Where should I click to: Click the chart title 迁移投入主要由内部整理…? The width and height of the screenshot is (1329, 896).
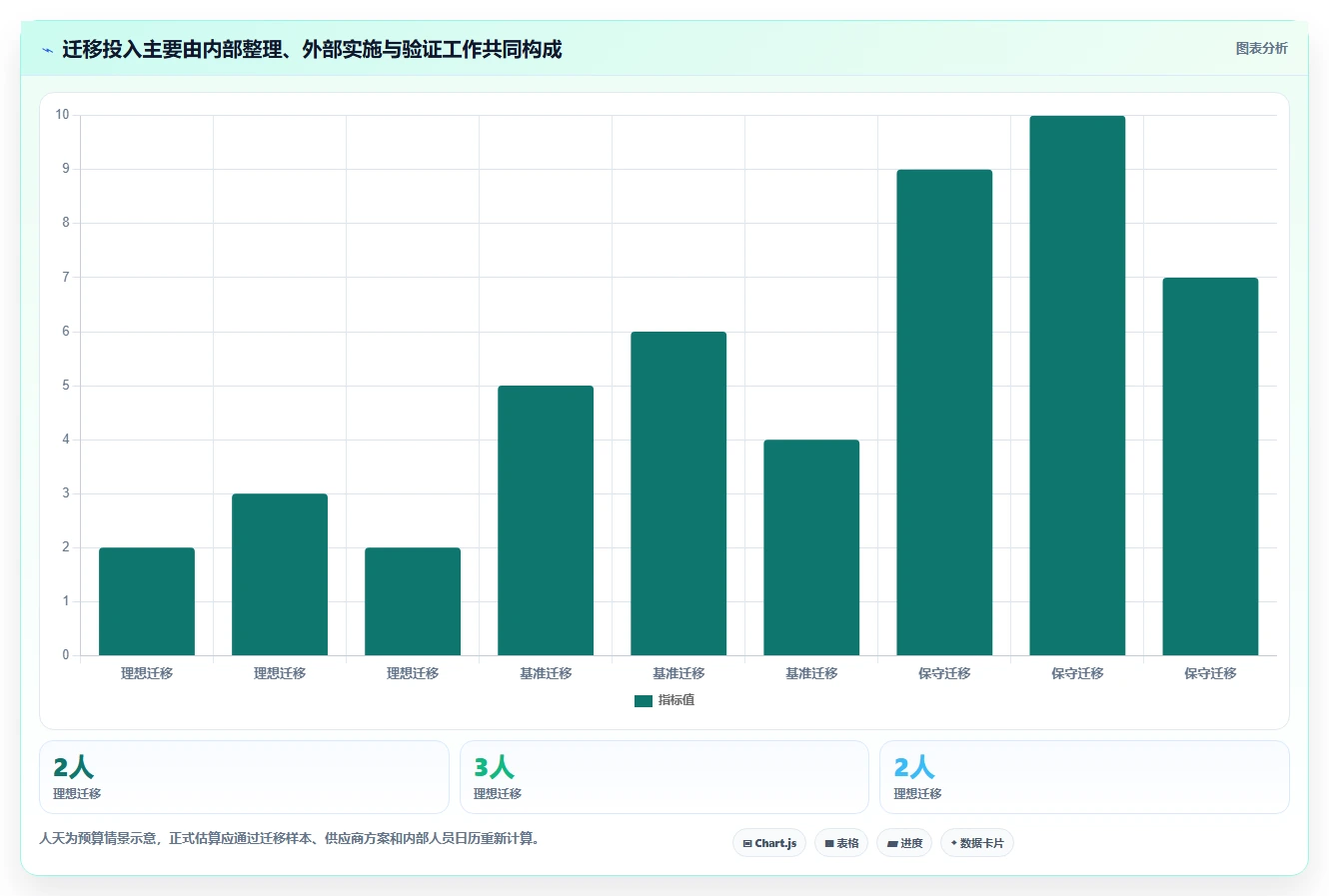click(x=312, y=49)
